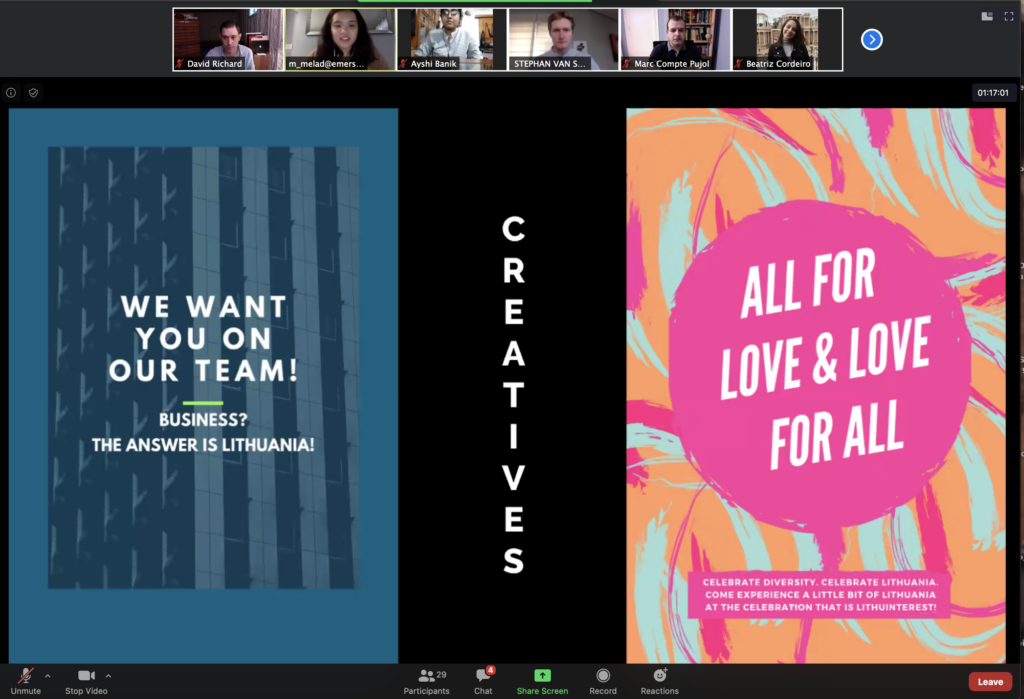The height and width of the screenshot is (699, 1024).
Task: Select Ayshi Banik's video thumbnail
Action: click(x=452, y=39)
